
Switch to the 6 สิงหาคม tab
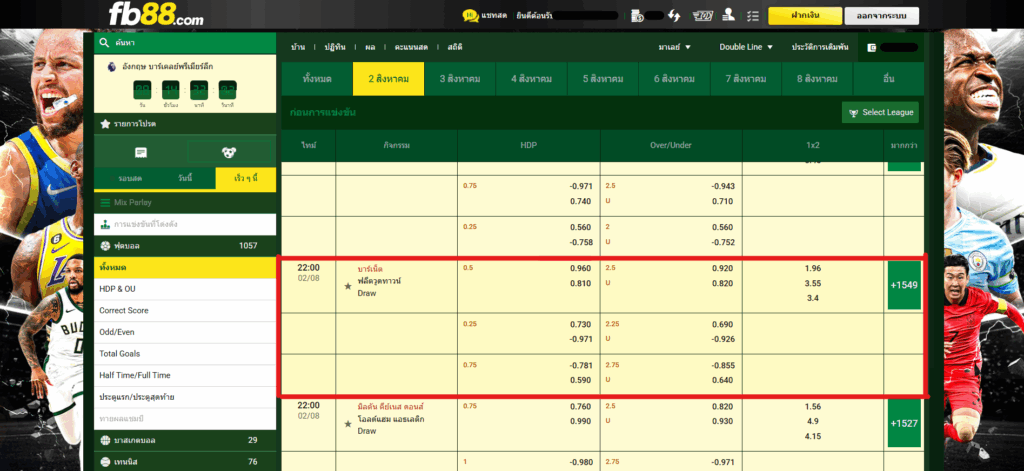pyautogui.click(x=674, y=79)
